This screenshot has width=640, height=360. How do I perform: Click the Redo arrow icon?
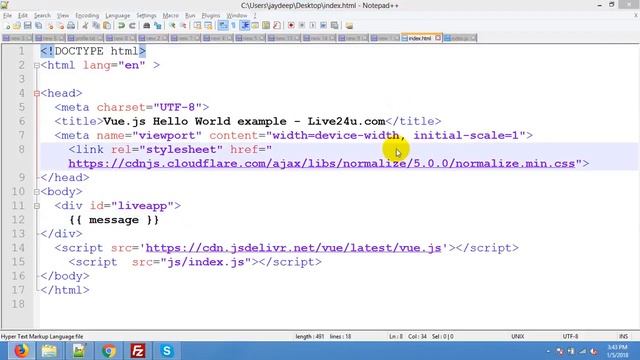pyautogui.click(x=132, y=26)
